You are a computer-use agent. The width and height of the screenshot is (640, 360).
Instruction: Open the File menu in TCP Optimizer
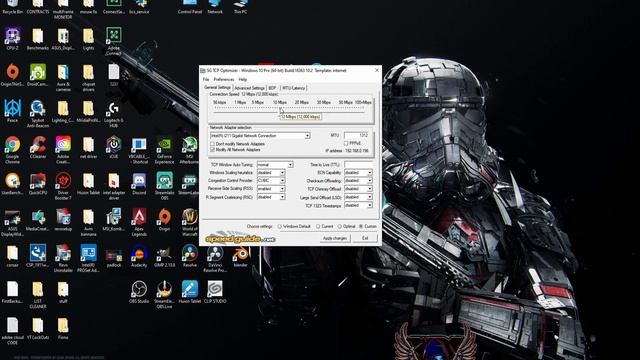206,79
